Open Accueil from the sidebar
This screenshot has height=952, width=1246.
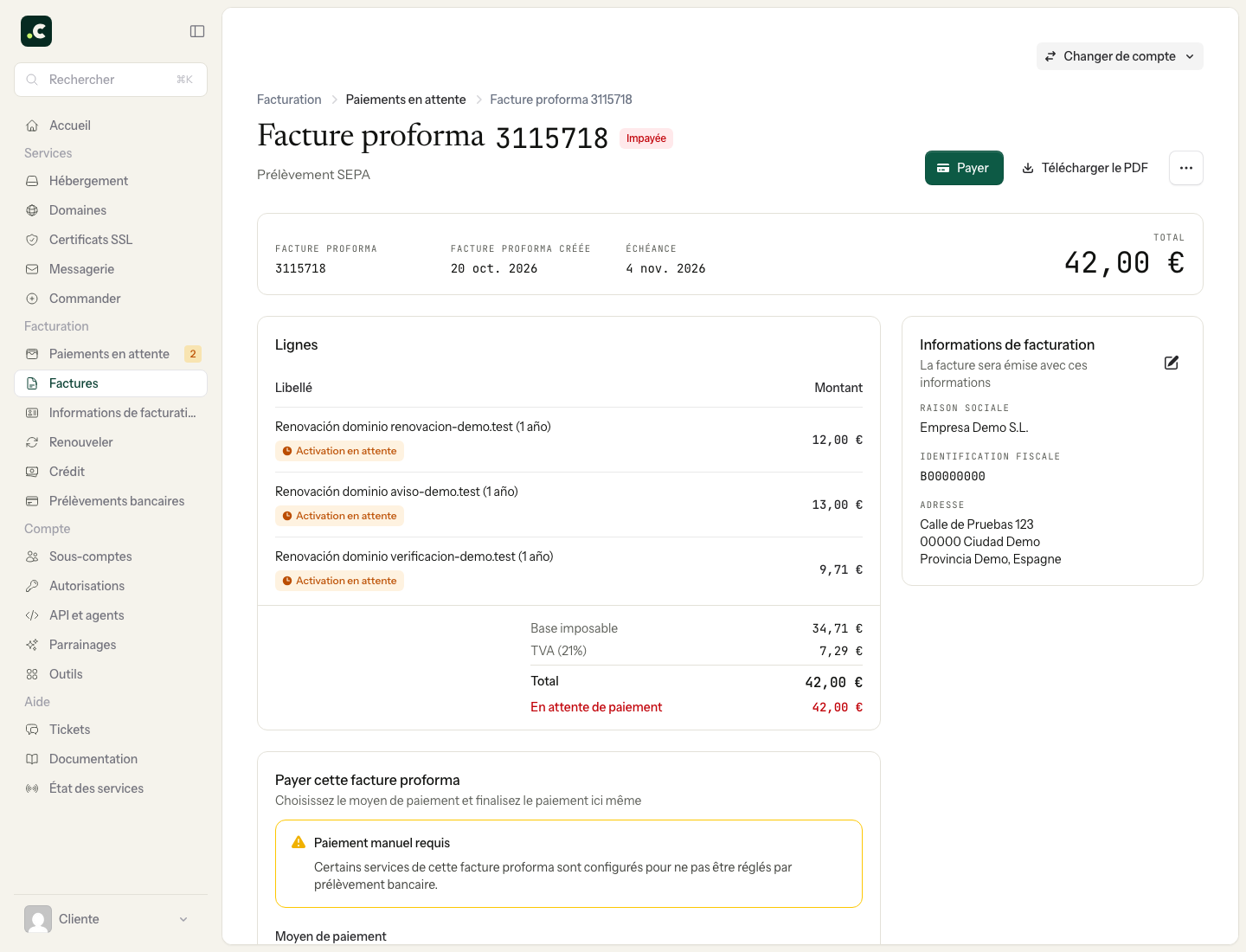click(x=111, y=125)
